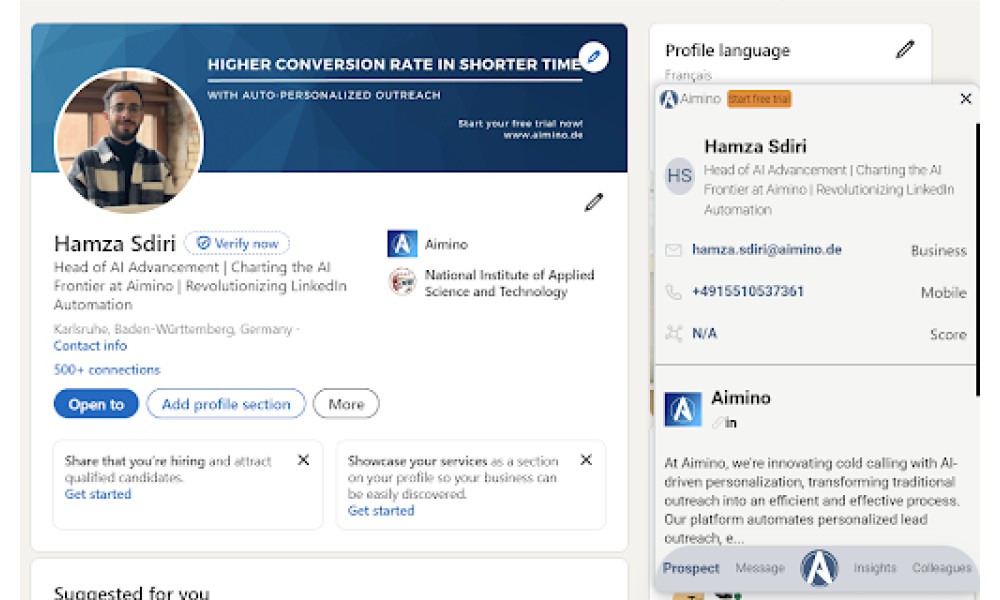Click the HS avatar initials in panel

tap(679, 176)
